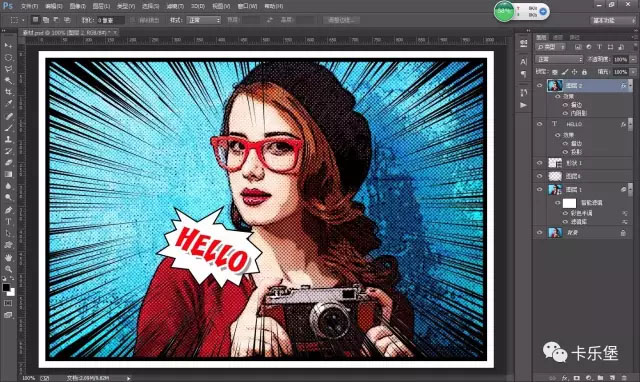Toggle smart filters visibility on 图层 1
640x382 pixels.
coord(558,202)
